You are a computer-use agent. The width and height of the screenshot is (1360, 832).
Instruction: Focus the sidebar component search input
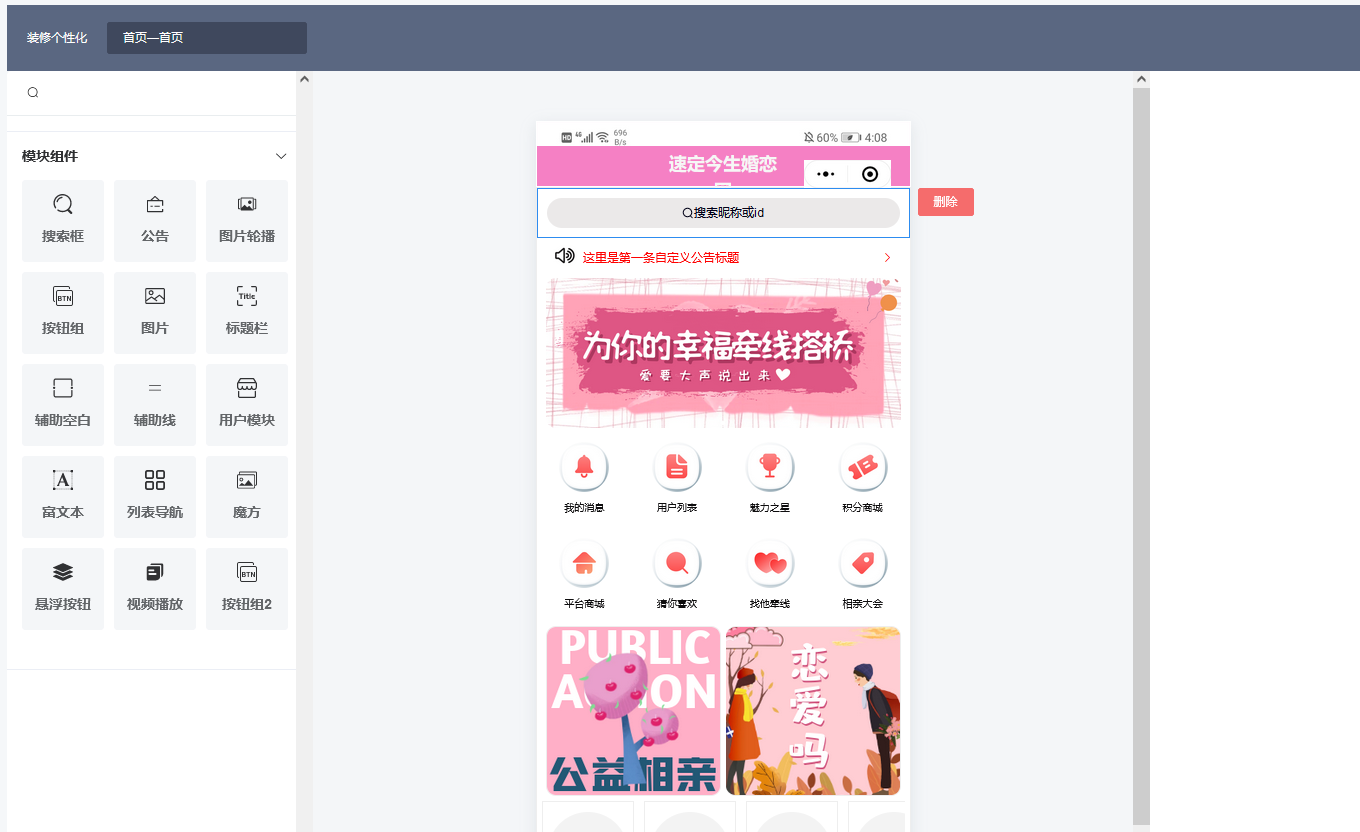[152, 93]
